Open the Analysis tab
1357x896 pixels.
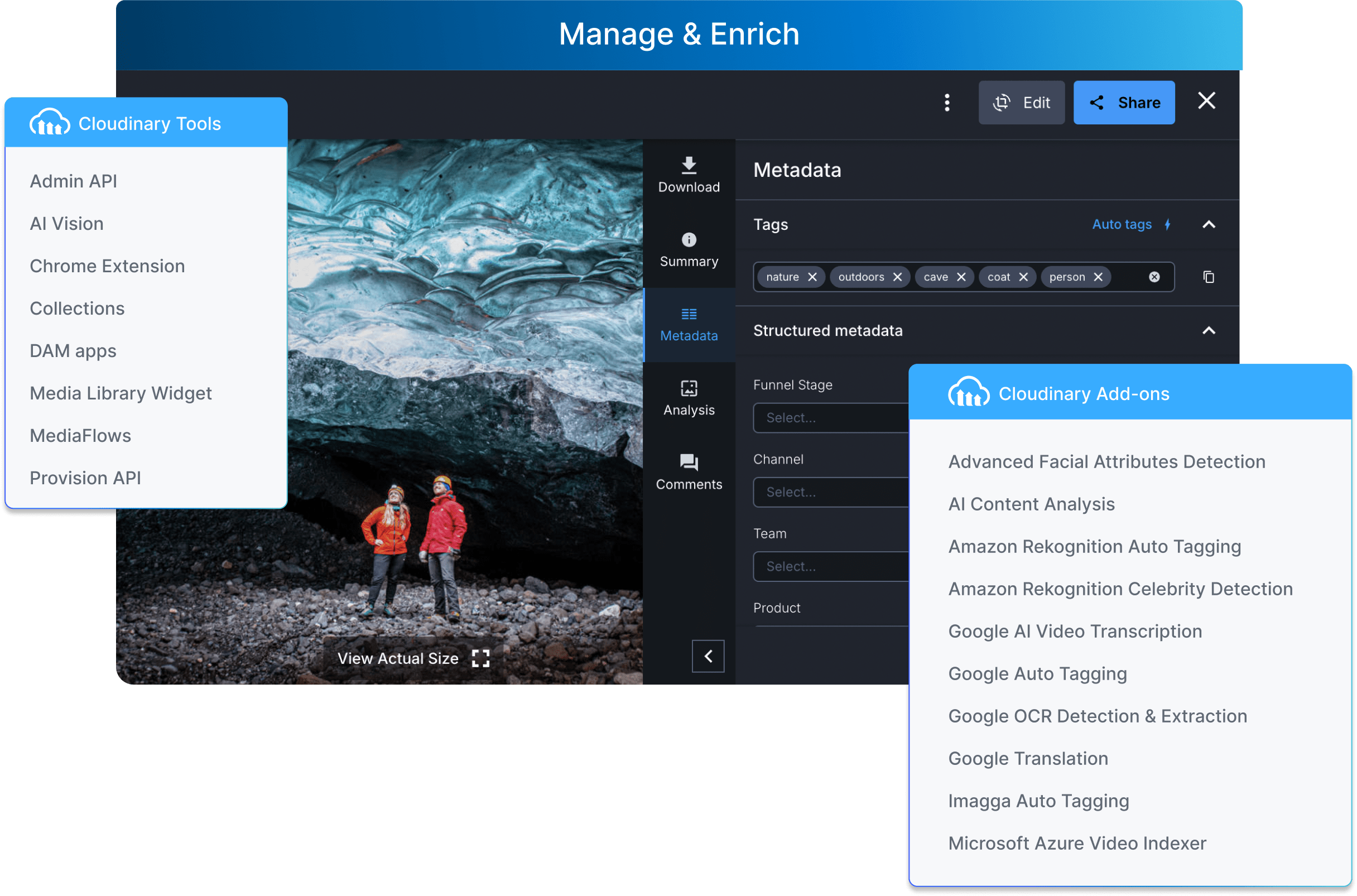[689, 399]
